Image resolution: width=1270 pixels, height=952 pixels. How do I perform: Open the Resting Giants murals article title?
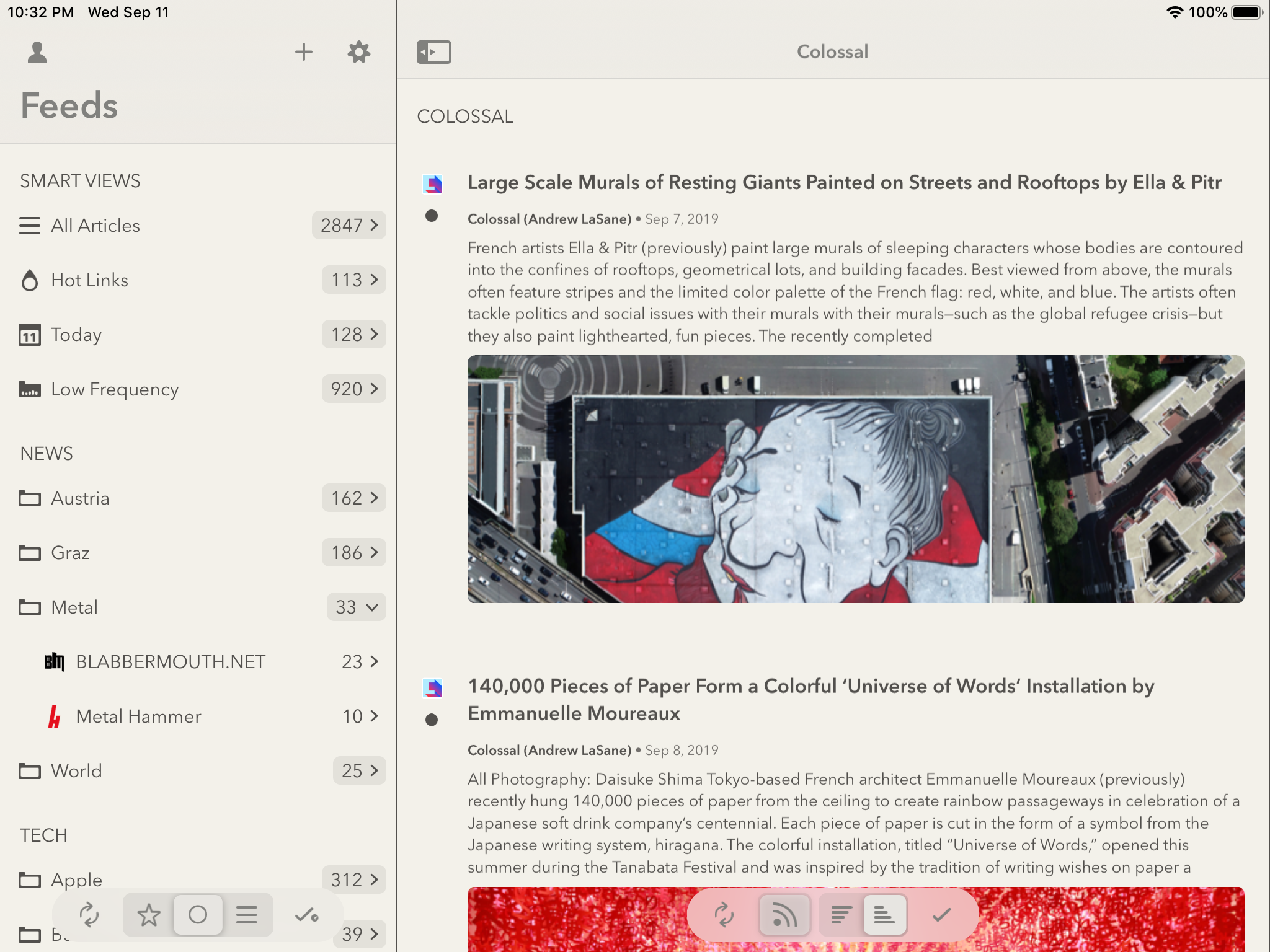844,183
